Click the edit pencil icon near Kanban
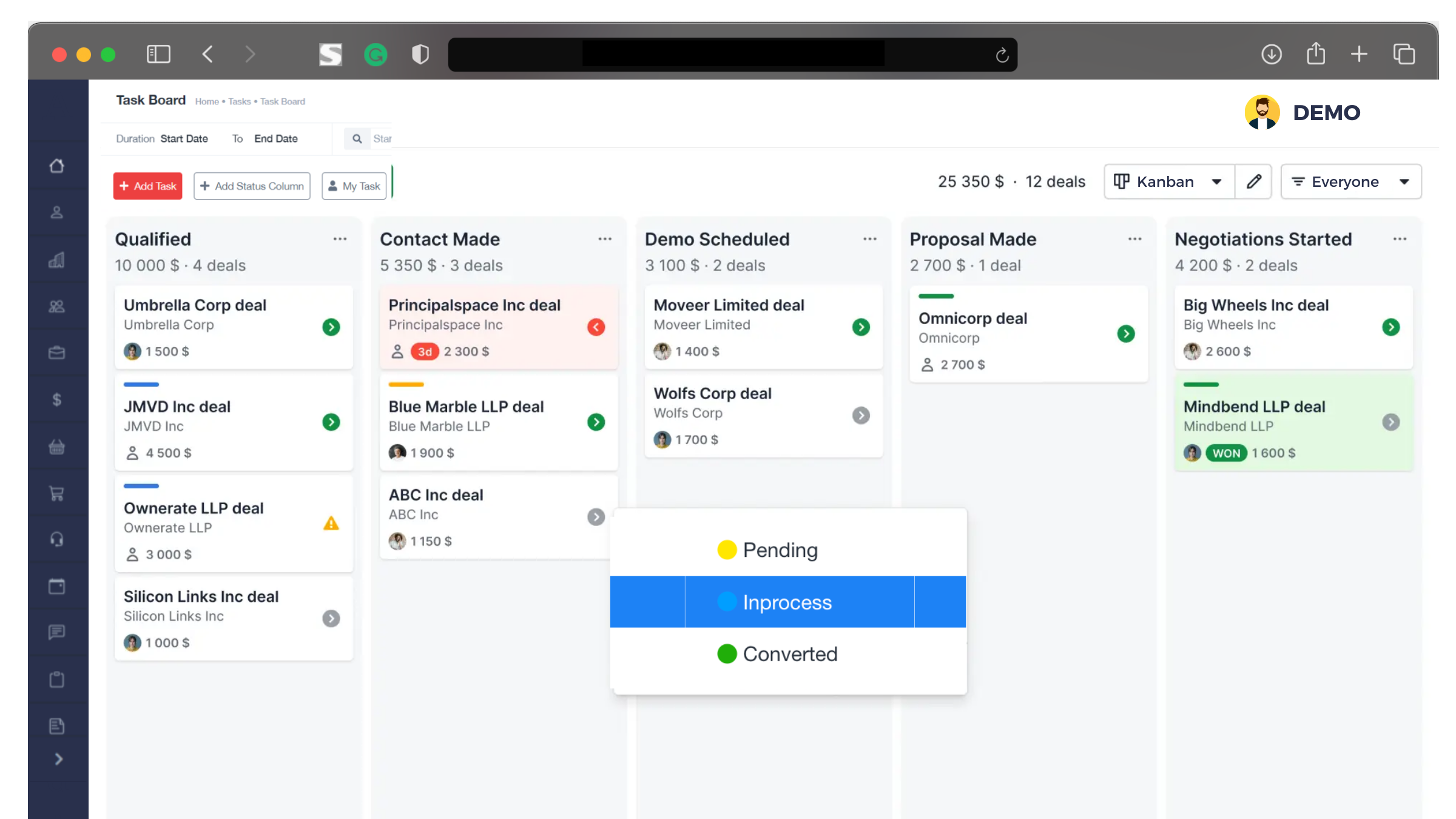 pos(1253,181)
